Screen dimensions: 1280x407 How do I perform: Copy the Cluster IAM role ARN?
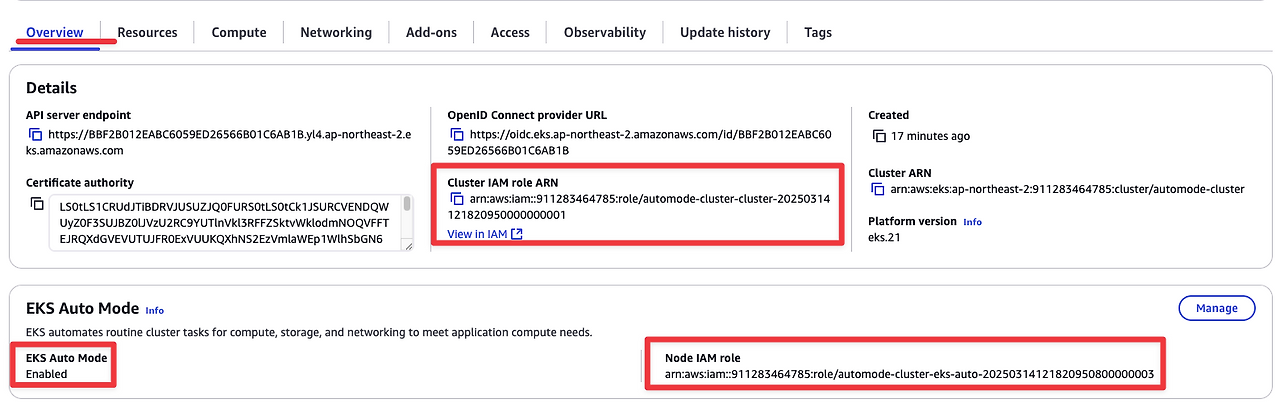(455, 199)
